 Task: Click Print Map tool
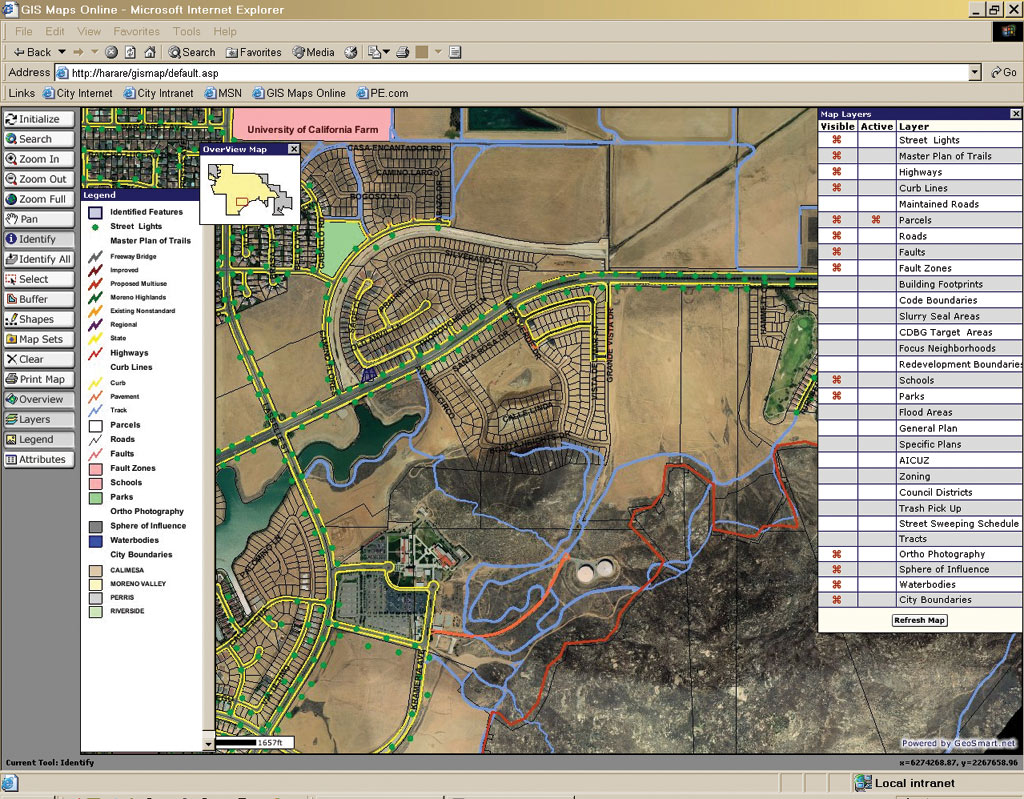pyautogui.click(x=39, y=380)
